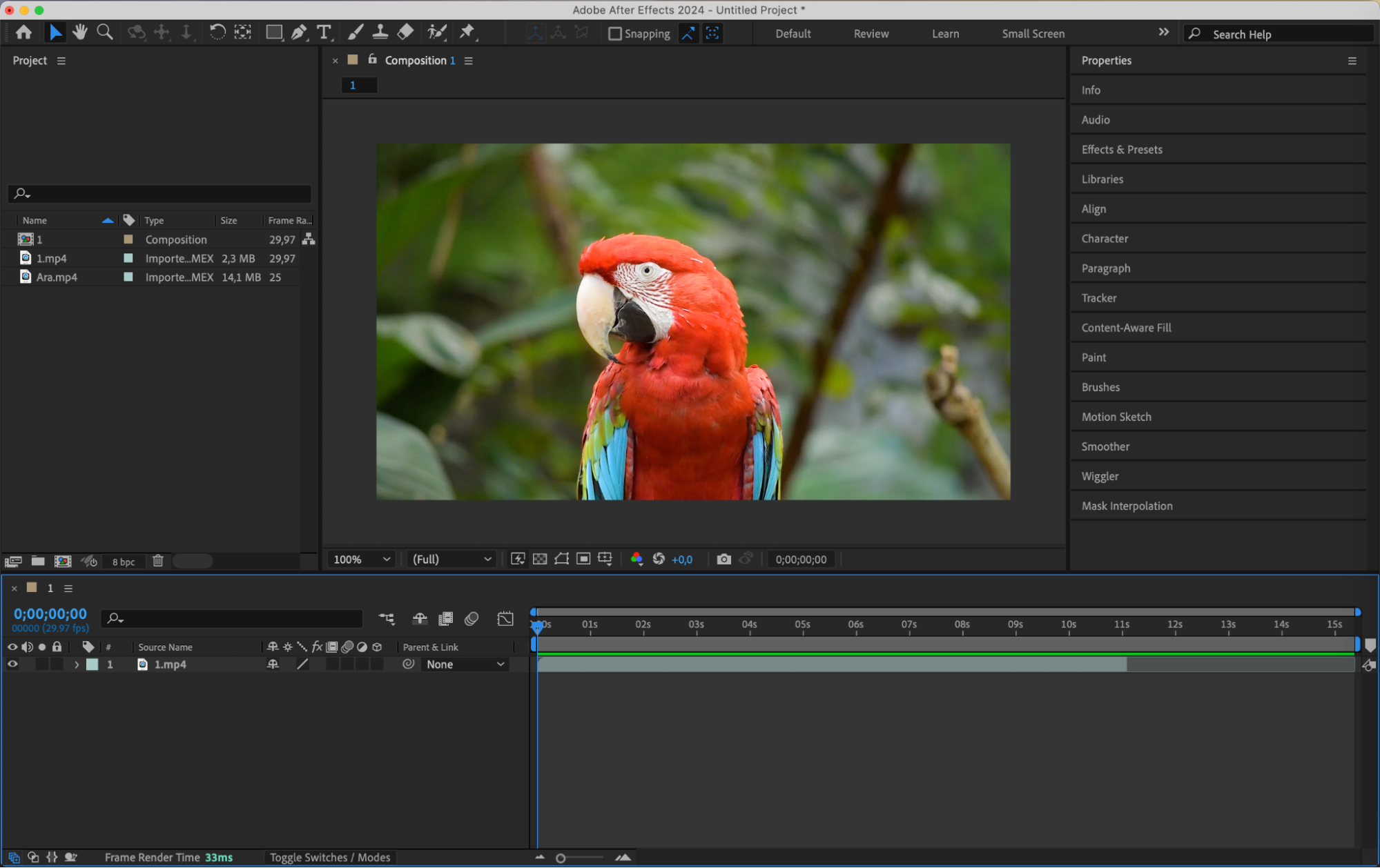Click the Take Snapshot camera icon
Screen dimensions: 1380x868
723,559
